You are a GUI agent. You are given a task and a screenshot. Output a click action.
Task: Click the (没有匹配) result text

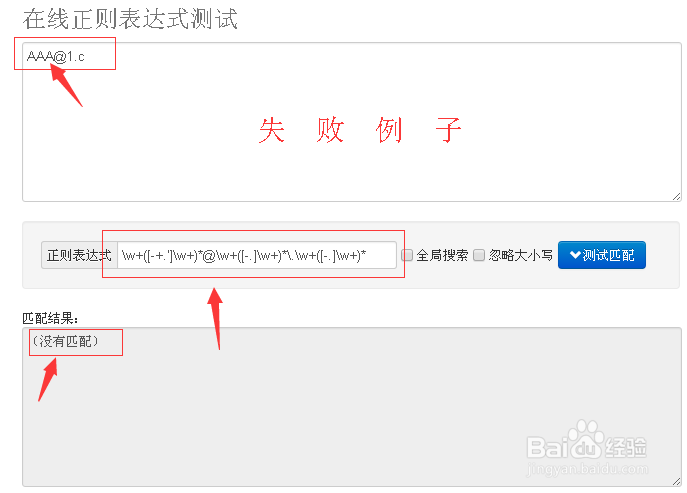[65, 341]
